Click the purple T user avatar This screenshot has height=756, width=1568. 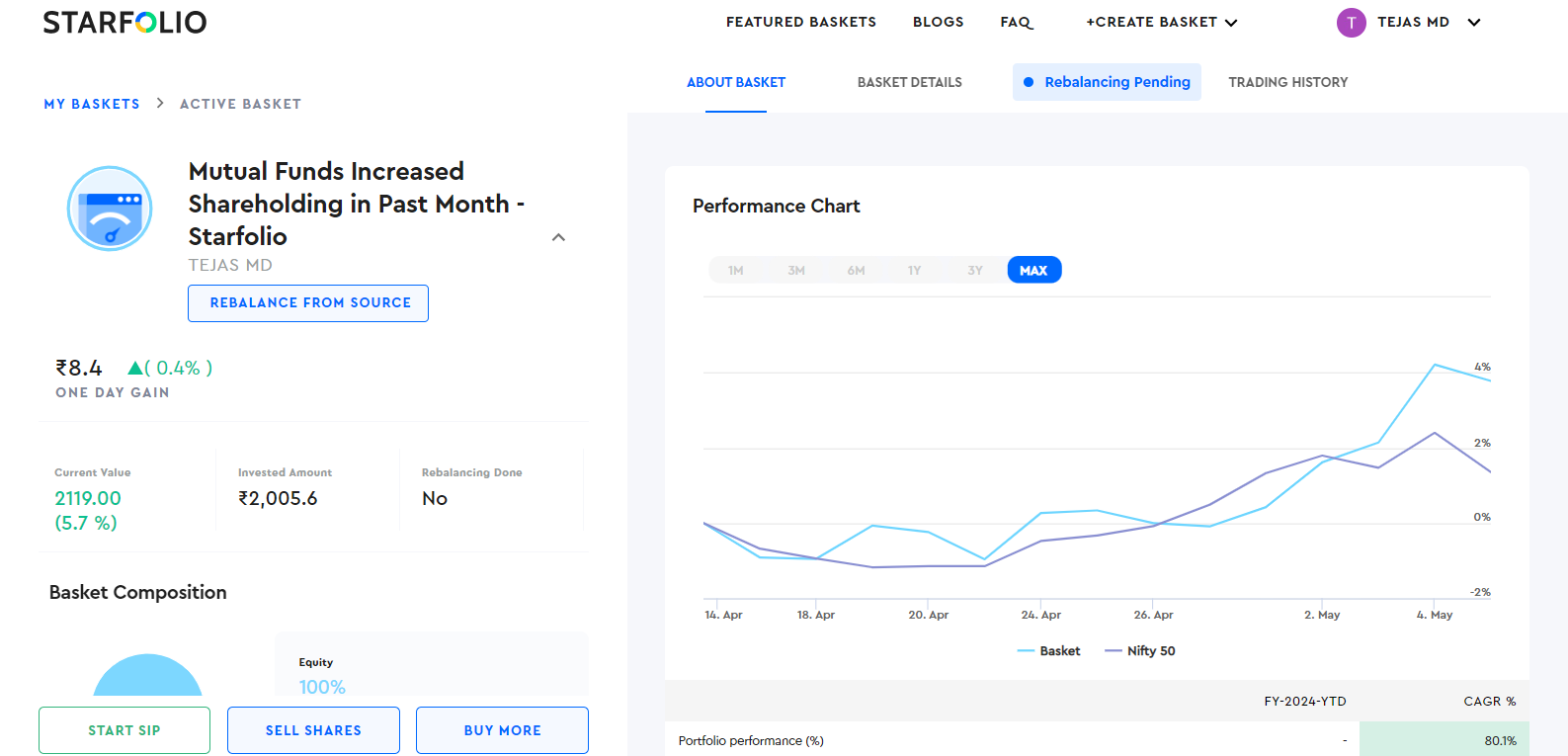pos(1351,22)
